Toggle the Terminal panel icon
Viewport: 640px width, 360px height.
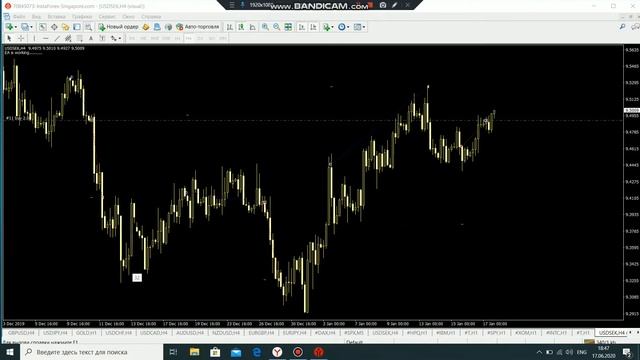(x=77, y=27)
